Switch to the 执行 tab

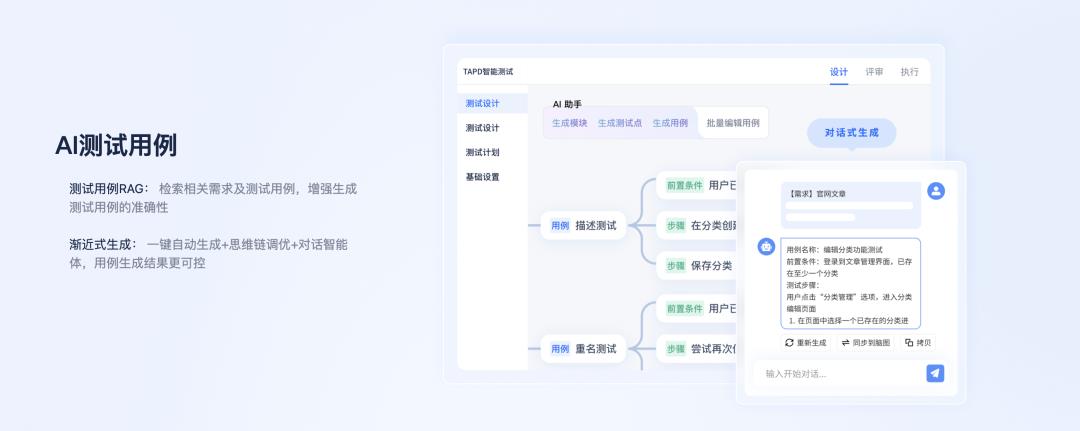909,72
